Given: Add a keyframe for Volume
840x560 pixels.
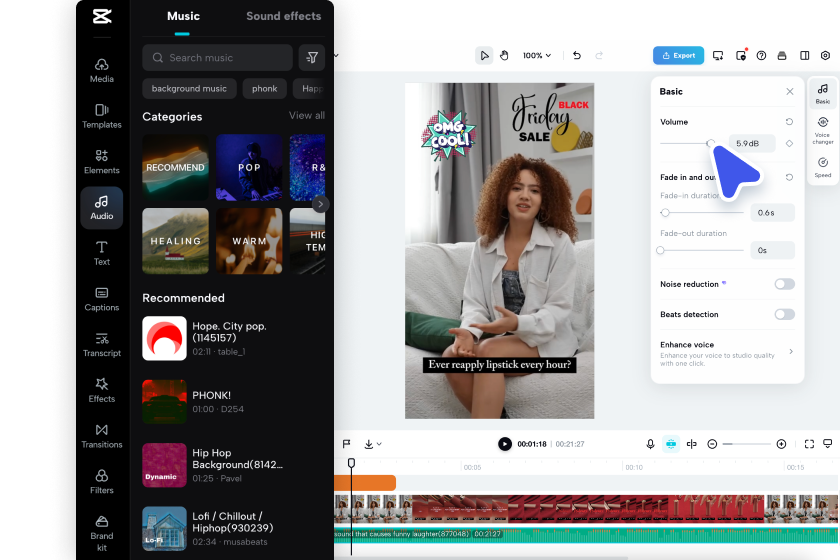Looking at the screenshot, I should [789, 143].
